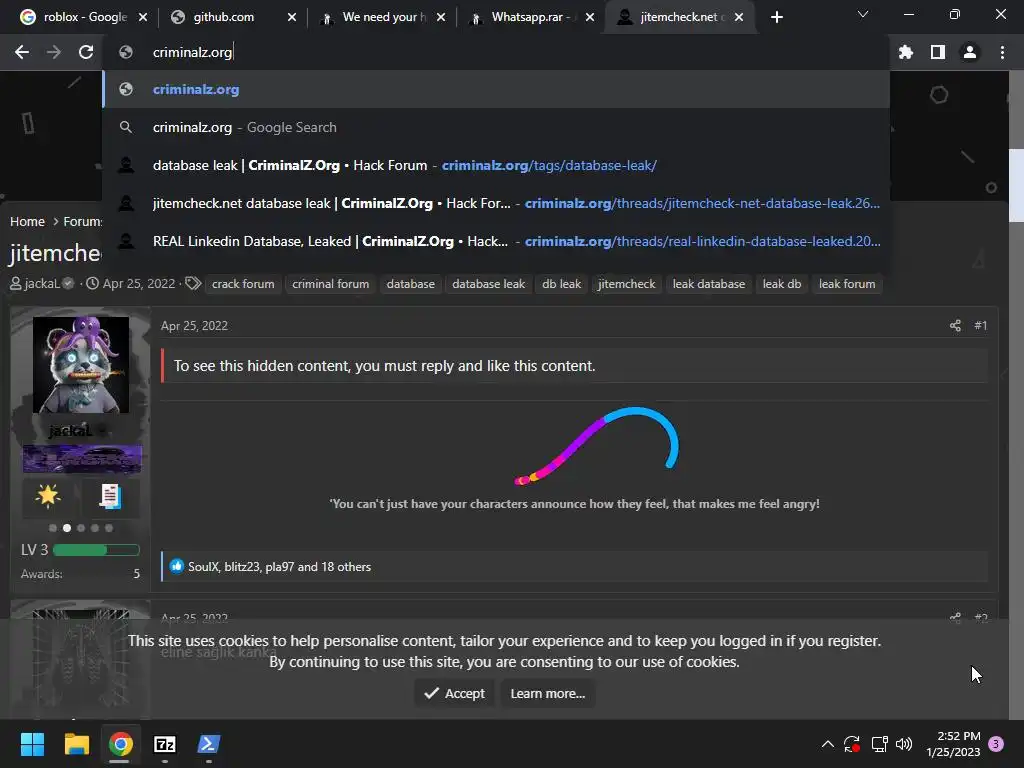Toggle the browser side panel icon

click(x=938, y=52)
